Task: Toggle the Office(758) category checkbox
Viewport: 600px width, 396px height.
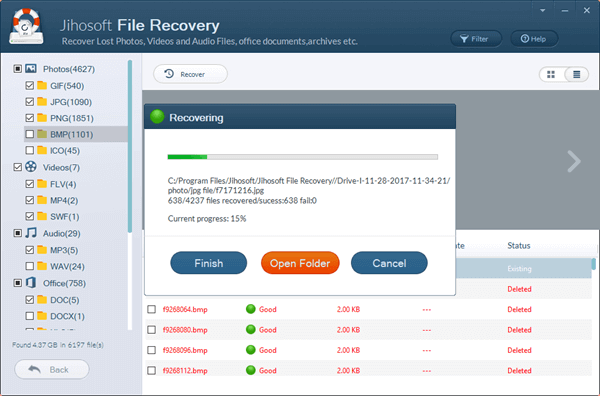Action: (18, 283)
